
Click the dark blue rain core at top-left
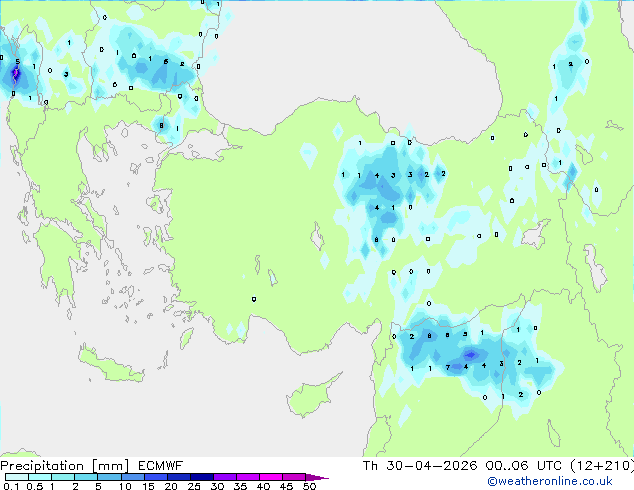[15, 74]
